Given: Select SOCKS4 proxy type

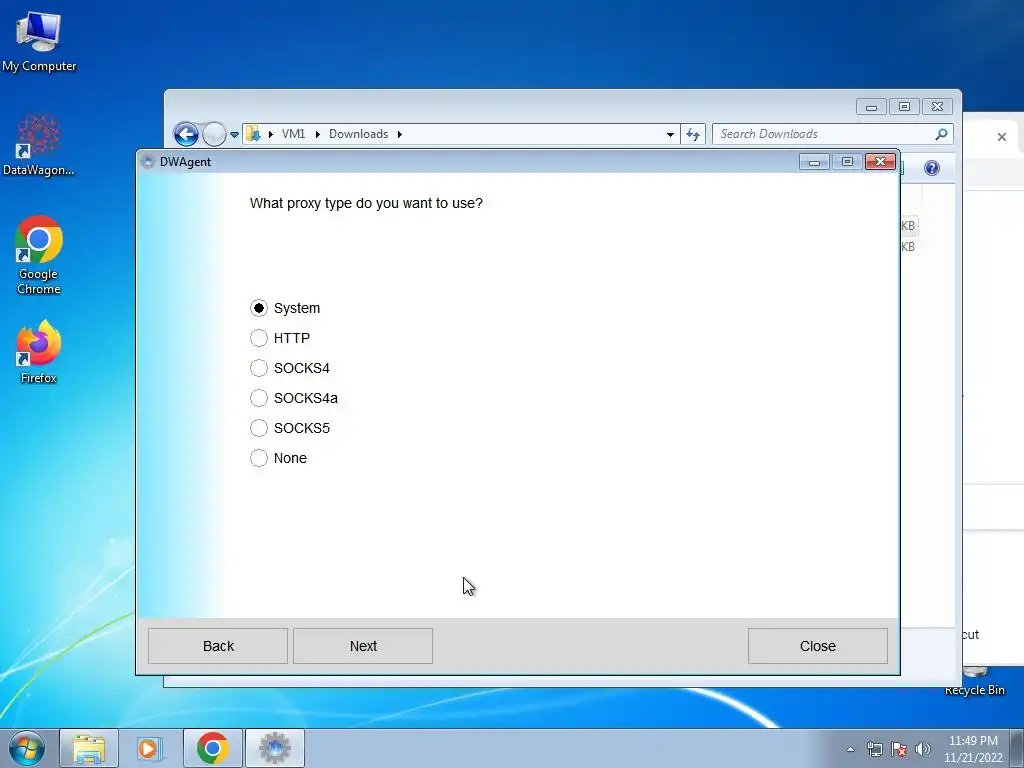Looking at the screenshot, I should (259, 368).
